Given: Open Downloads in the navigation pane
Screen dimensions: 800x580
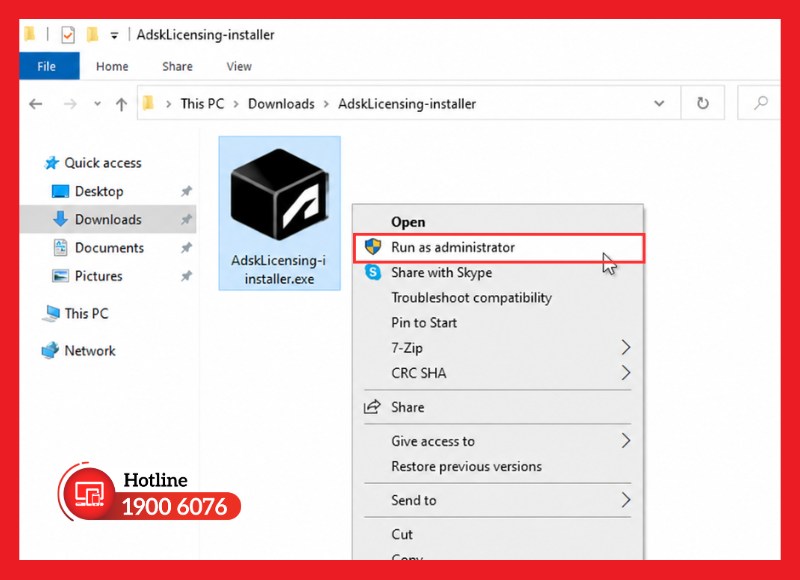Looking at the screenshot, I should [108, 219].
